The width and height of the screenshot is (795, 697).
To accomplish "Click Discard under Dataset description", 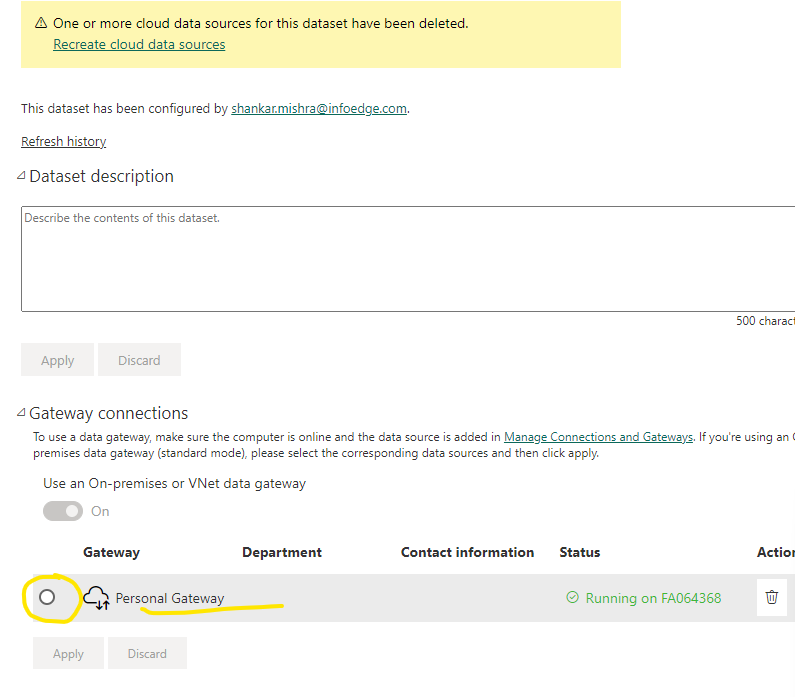I will point(139,360).
